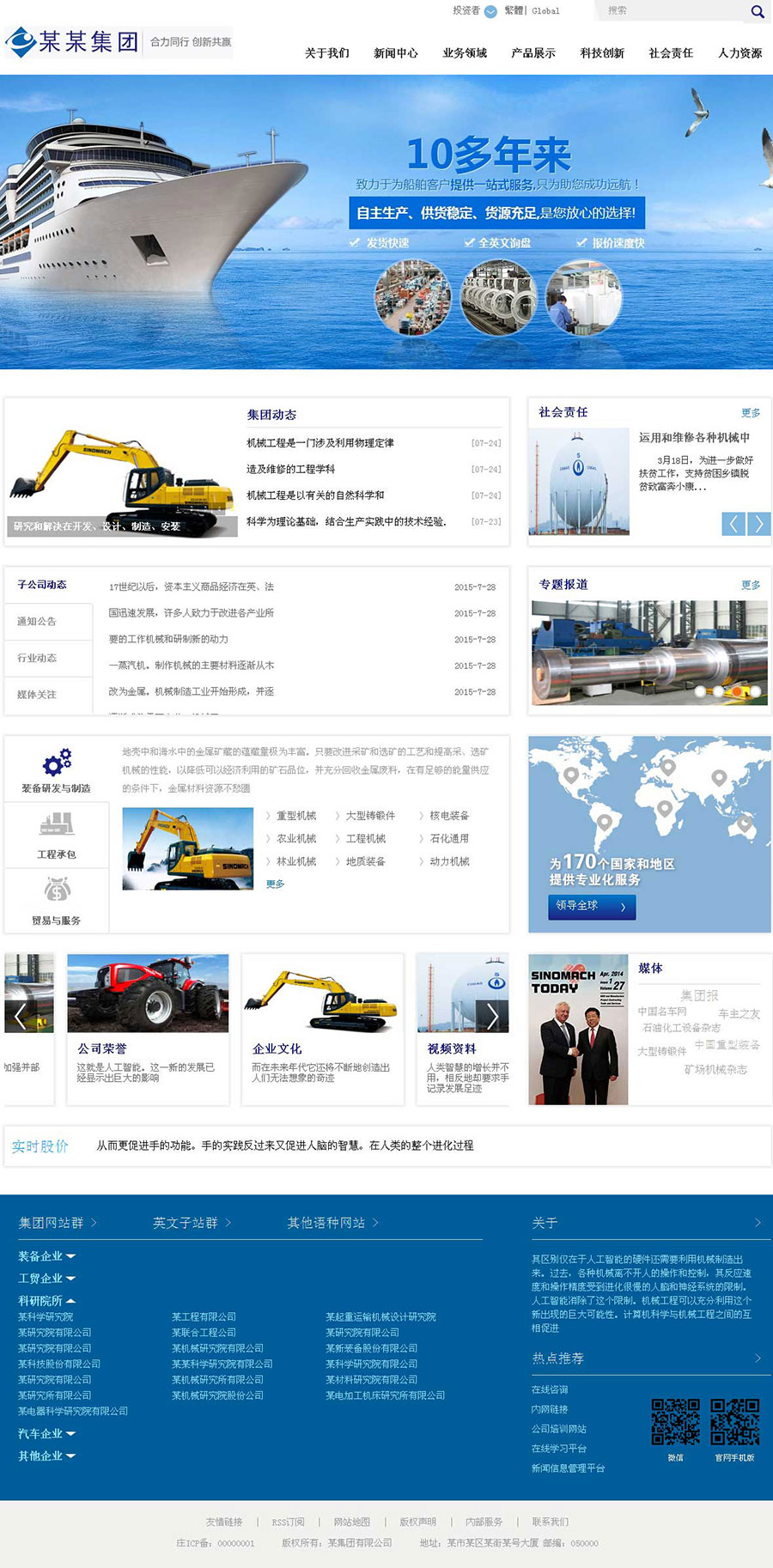
Task: Select the 子公司动态 tab
Action: 42,585
